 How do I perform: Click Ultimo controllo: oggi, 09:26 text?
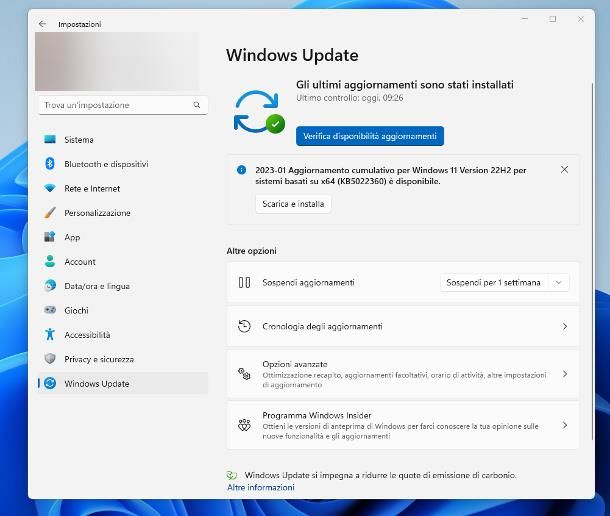pos(349,98)
